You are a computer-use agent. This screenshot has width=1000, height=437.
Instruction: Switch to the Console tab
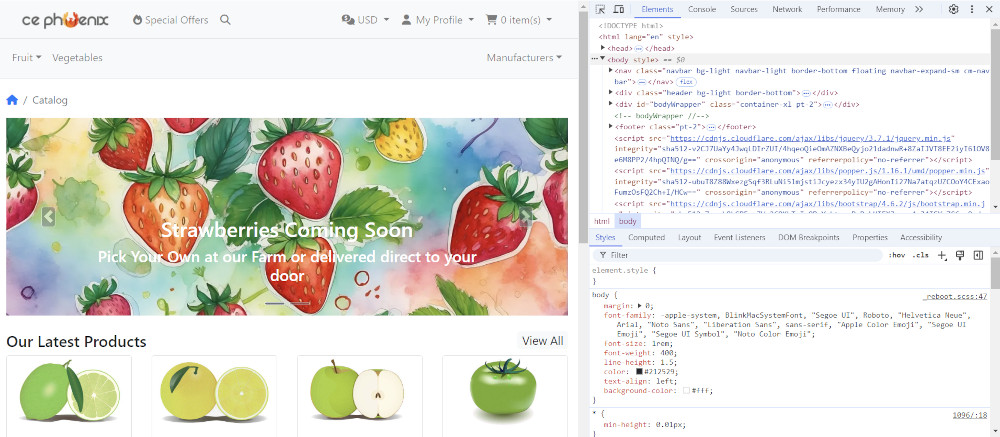point(702,9)
